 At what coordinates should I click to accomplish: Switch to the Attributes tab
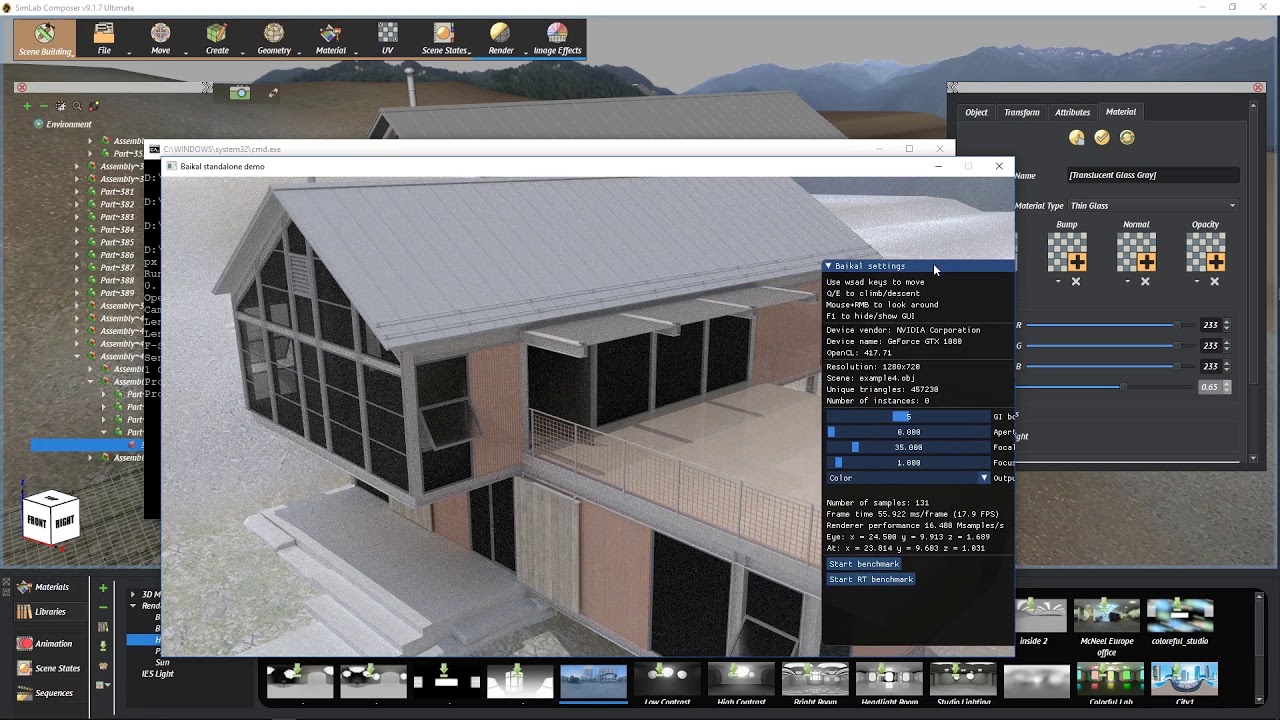pos(1072,112)
